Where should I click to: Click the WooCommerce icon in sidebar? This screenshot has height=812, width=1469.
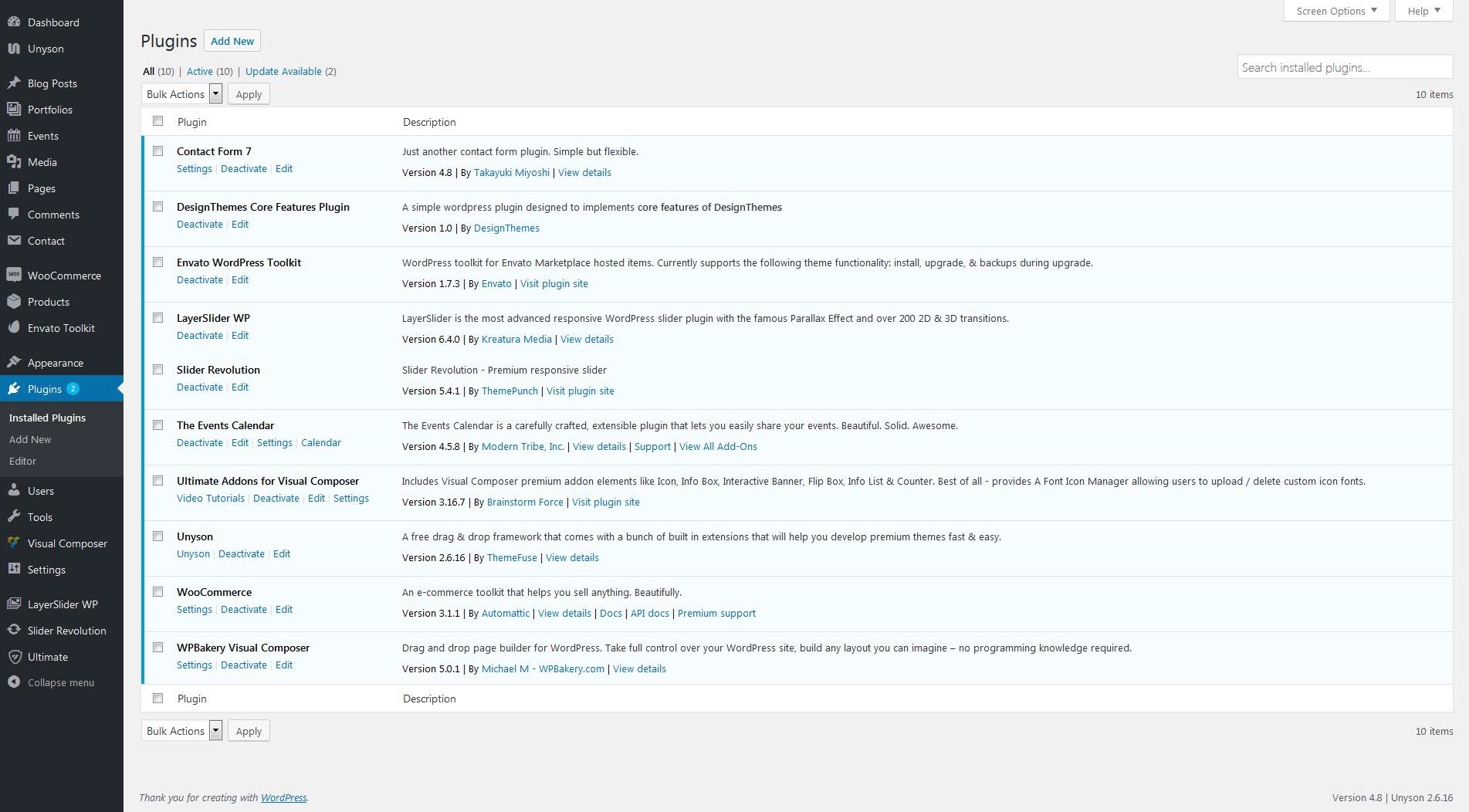click(14, 276)
